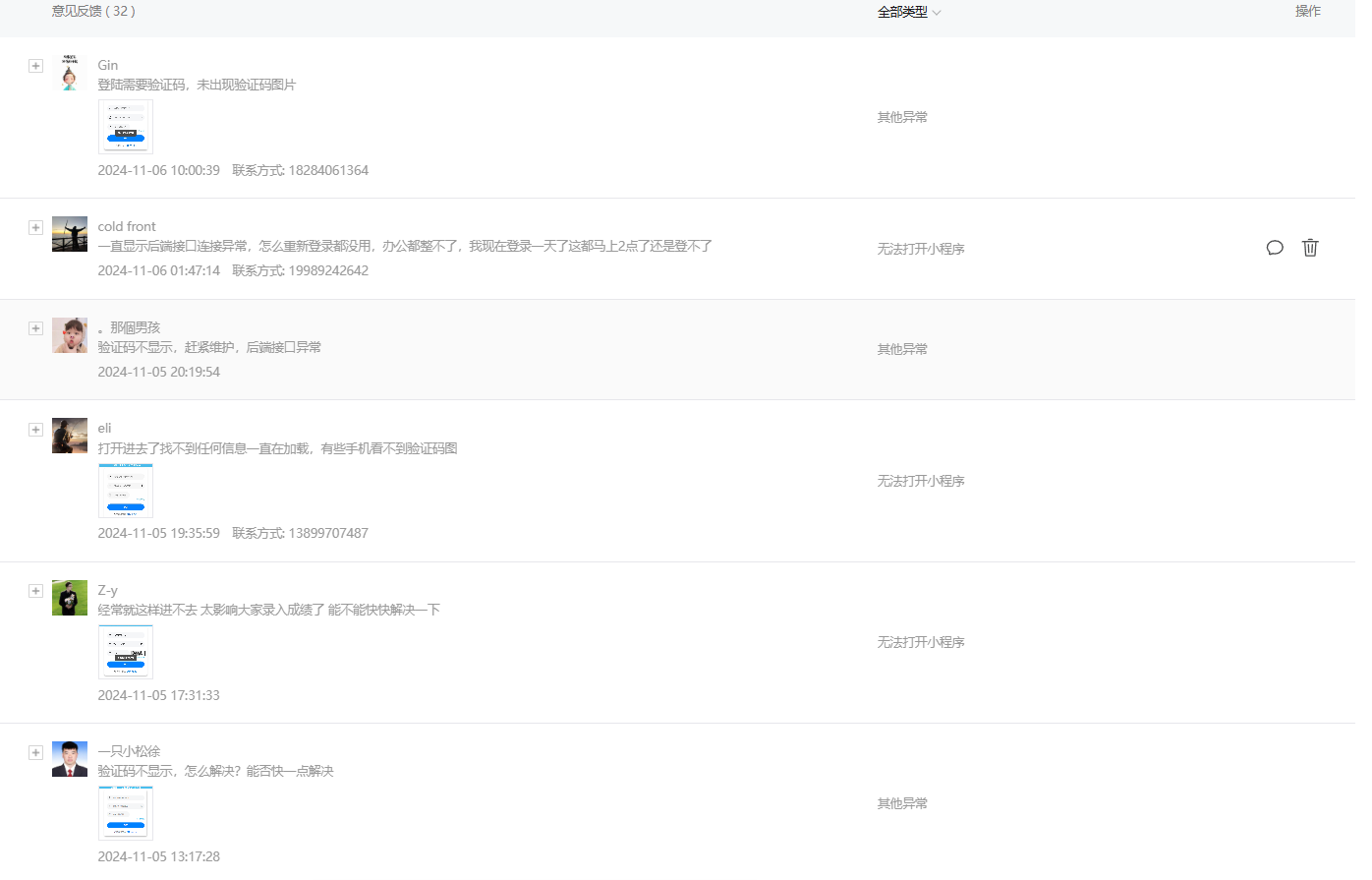Open Gin's profile avatar

69,73
